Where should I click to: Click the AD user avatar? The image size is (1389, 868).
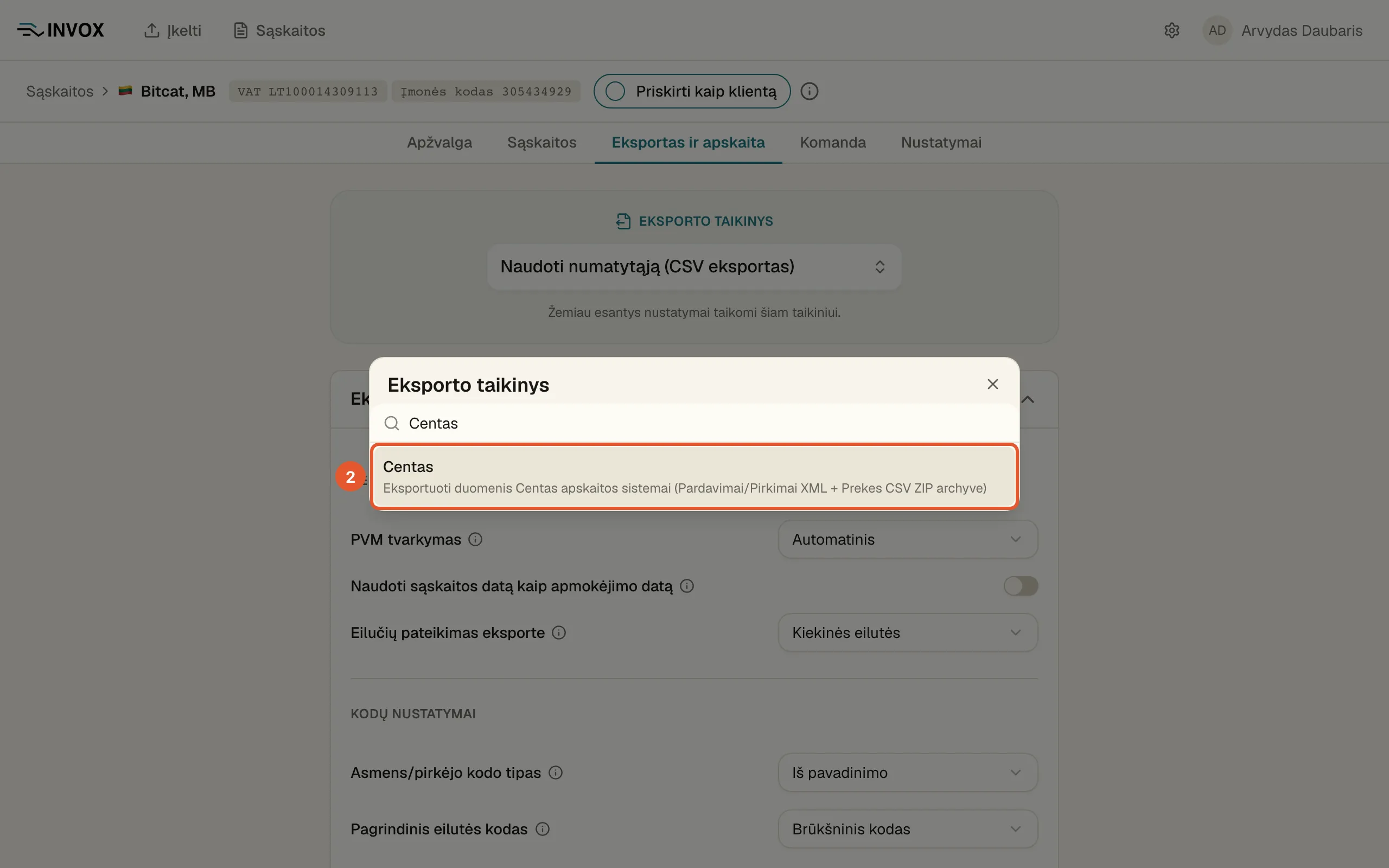coord(1217,30)
